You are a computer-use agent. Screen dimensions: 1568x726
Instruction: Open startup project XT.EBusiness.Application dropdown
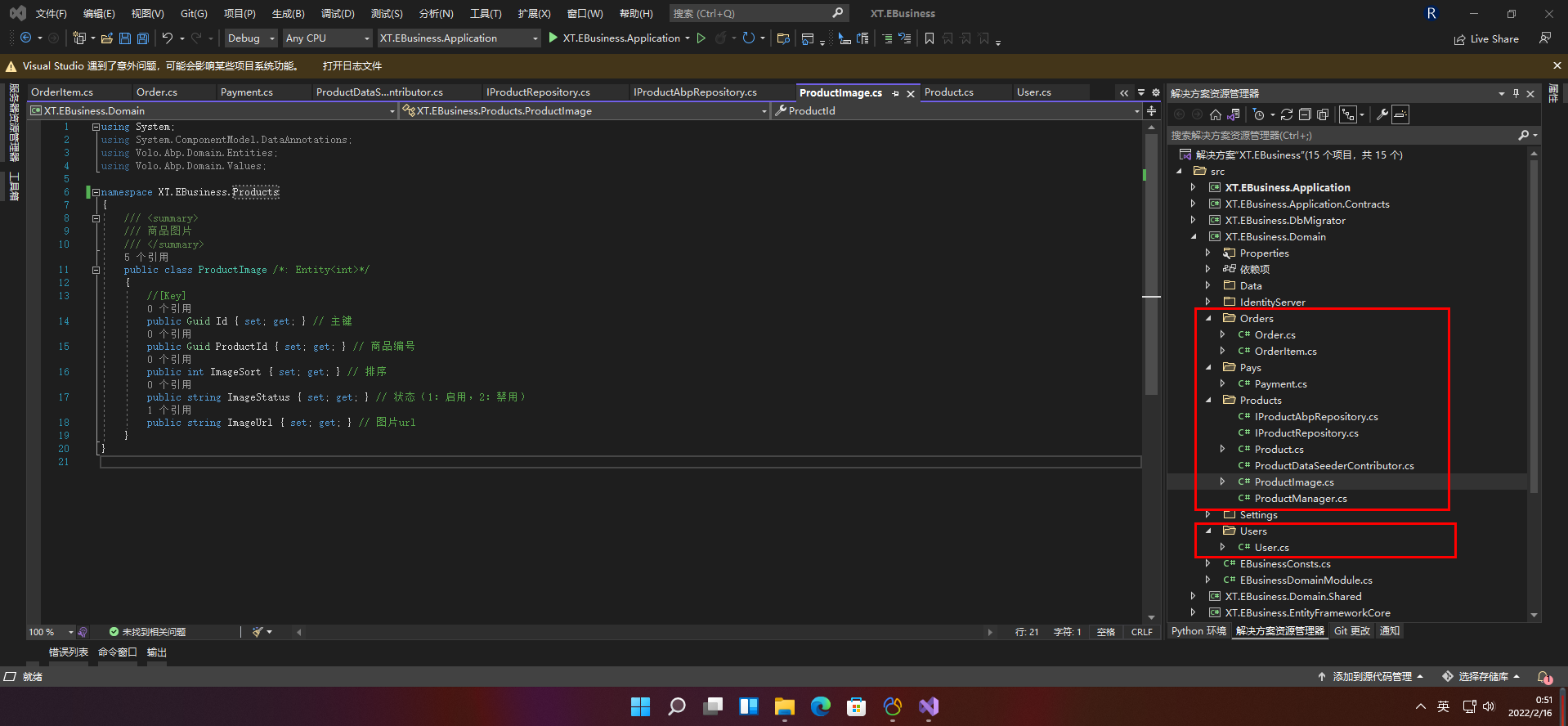click(x=459, y=38)
